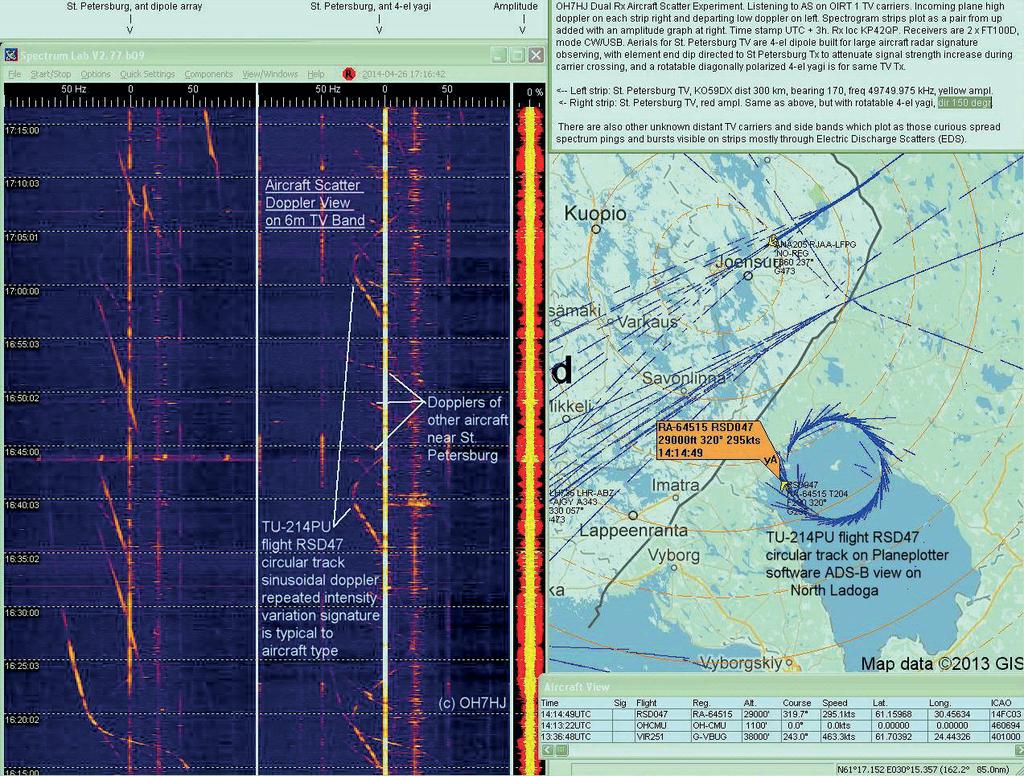Click the 17:15:00 time marker on waterfall

[x=22, y=131]
